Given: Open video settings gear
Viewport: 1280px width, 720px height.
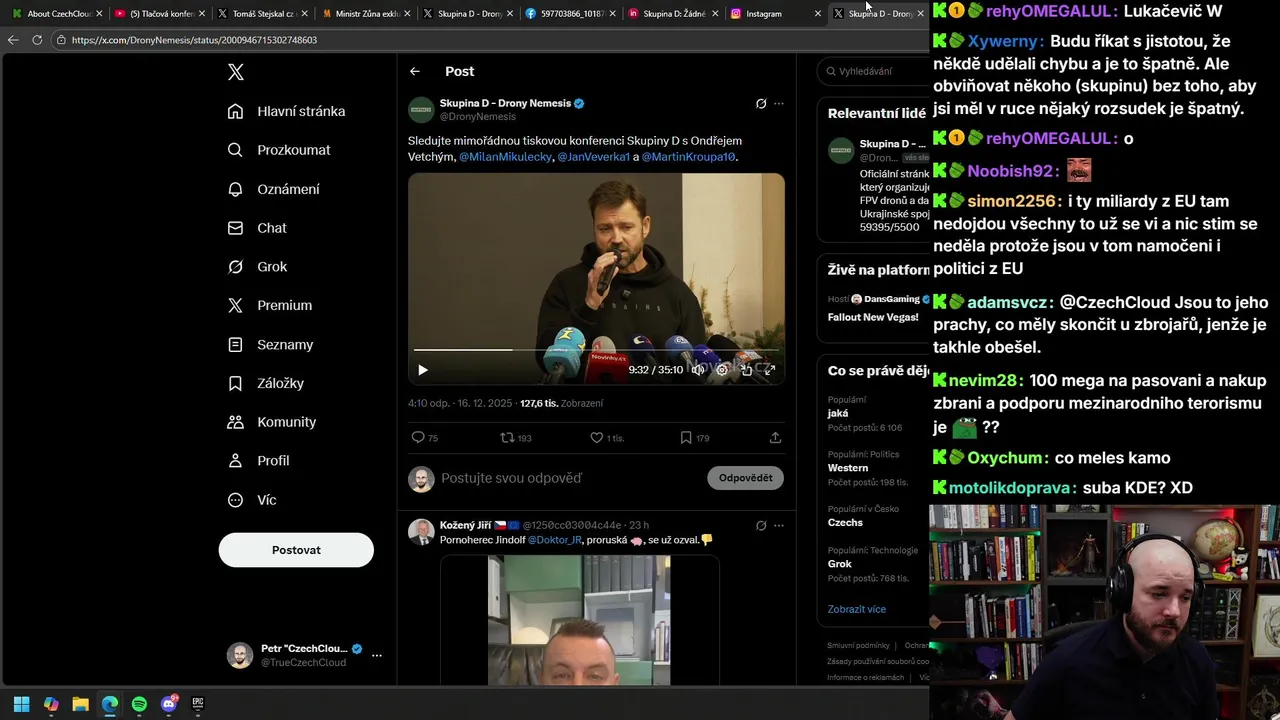Looking at the screenshot, I should 722,370.
